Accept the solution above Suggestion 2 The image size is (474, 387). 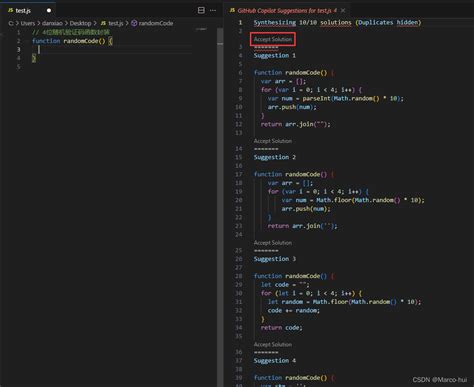point(273,141)
